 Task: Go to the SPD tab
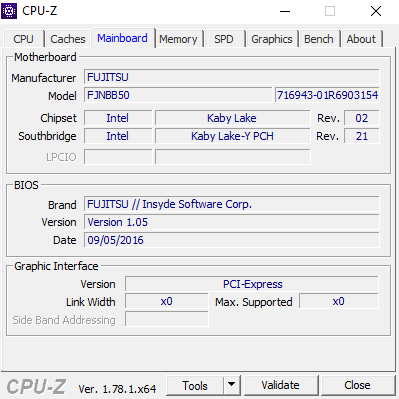pyautogui.click(x=224, y=39)
